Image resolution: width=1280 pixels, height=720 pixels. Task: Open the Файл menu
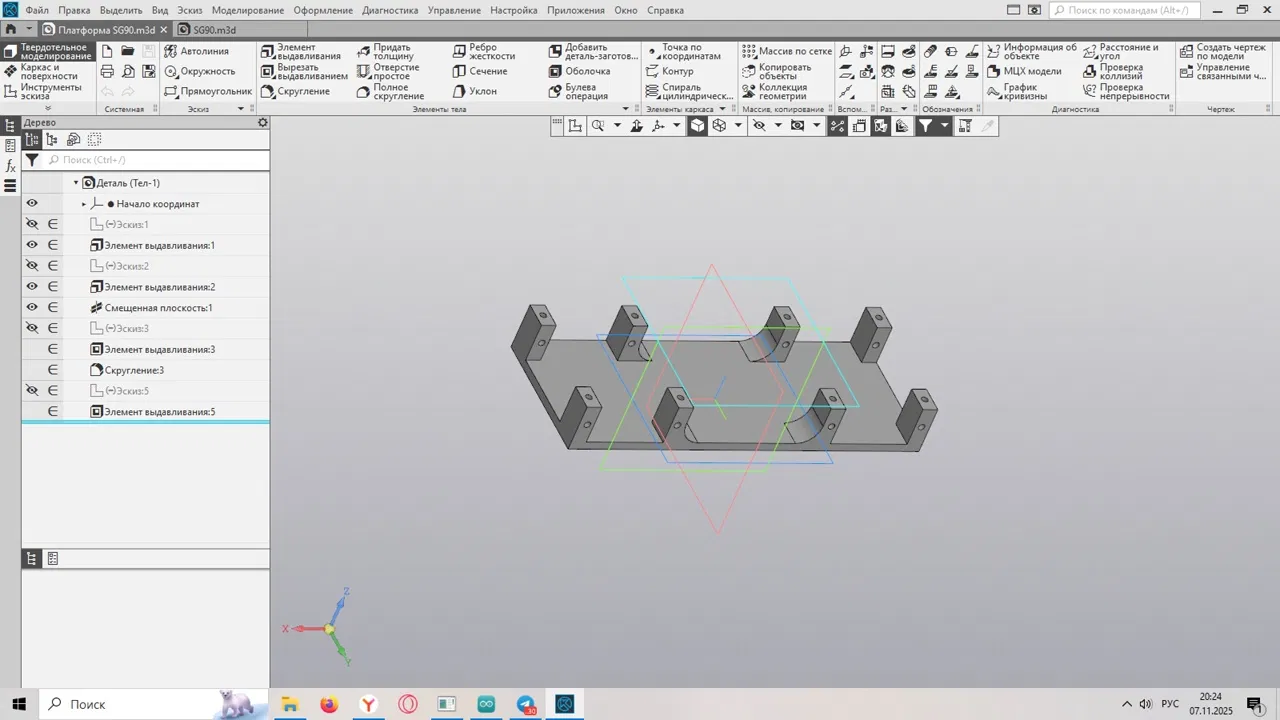tap(37, 10)
